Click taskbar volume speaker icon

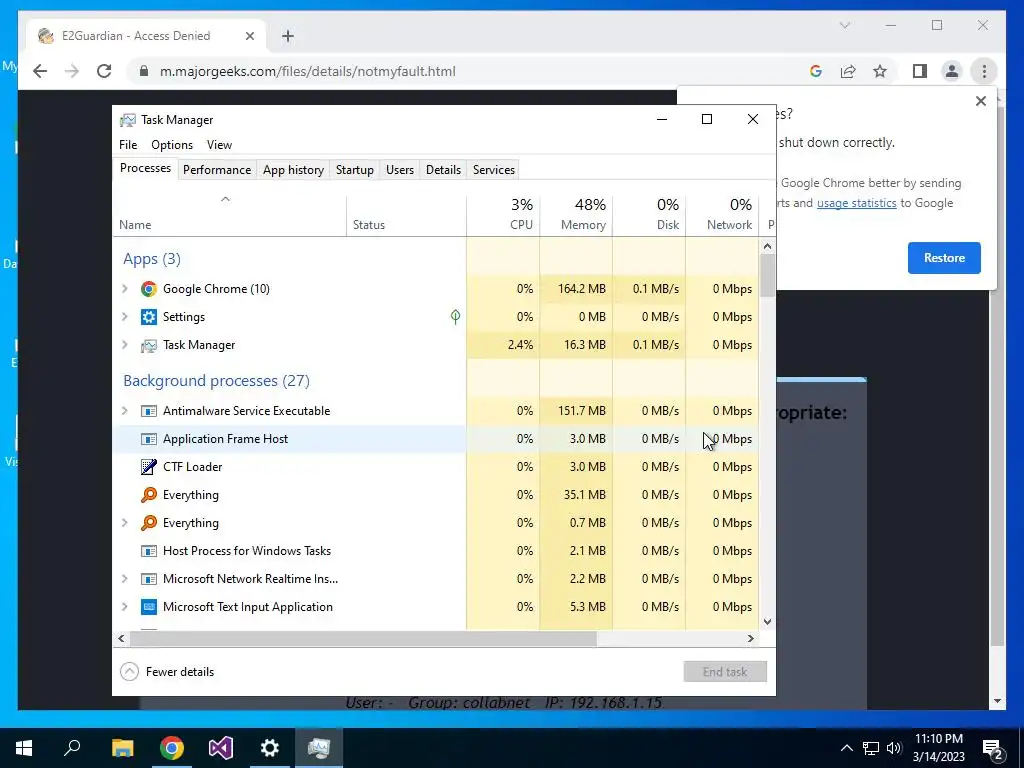[894, 748]
